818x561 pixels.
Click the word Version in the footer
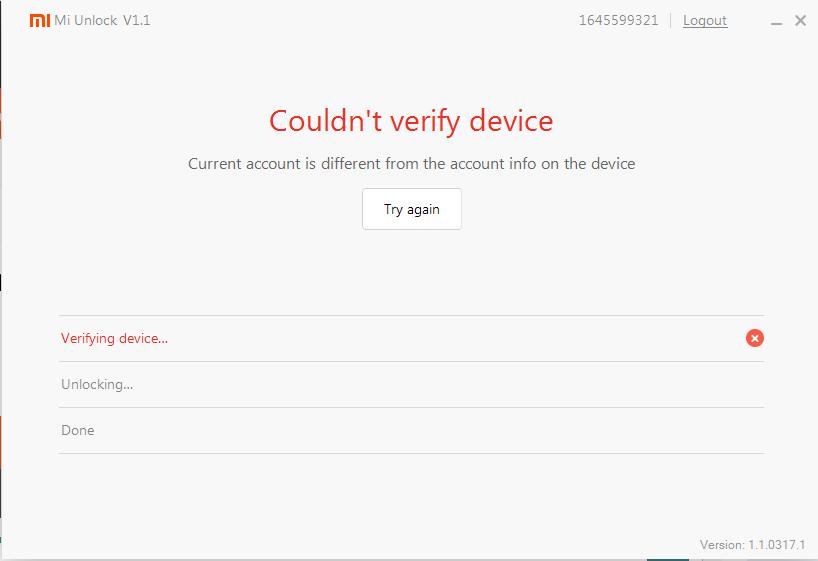pyautogui.click(x=721, y=545)
